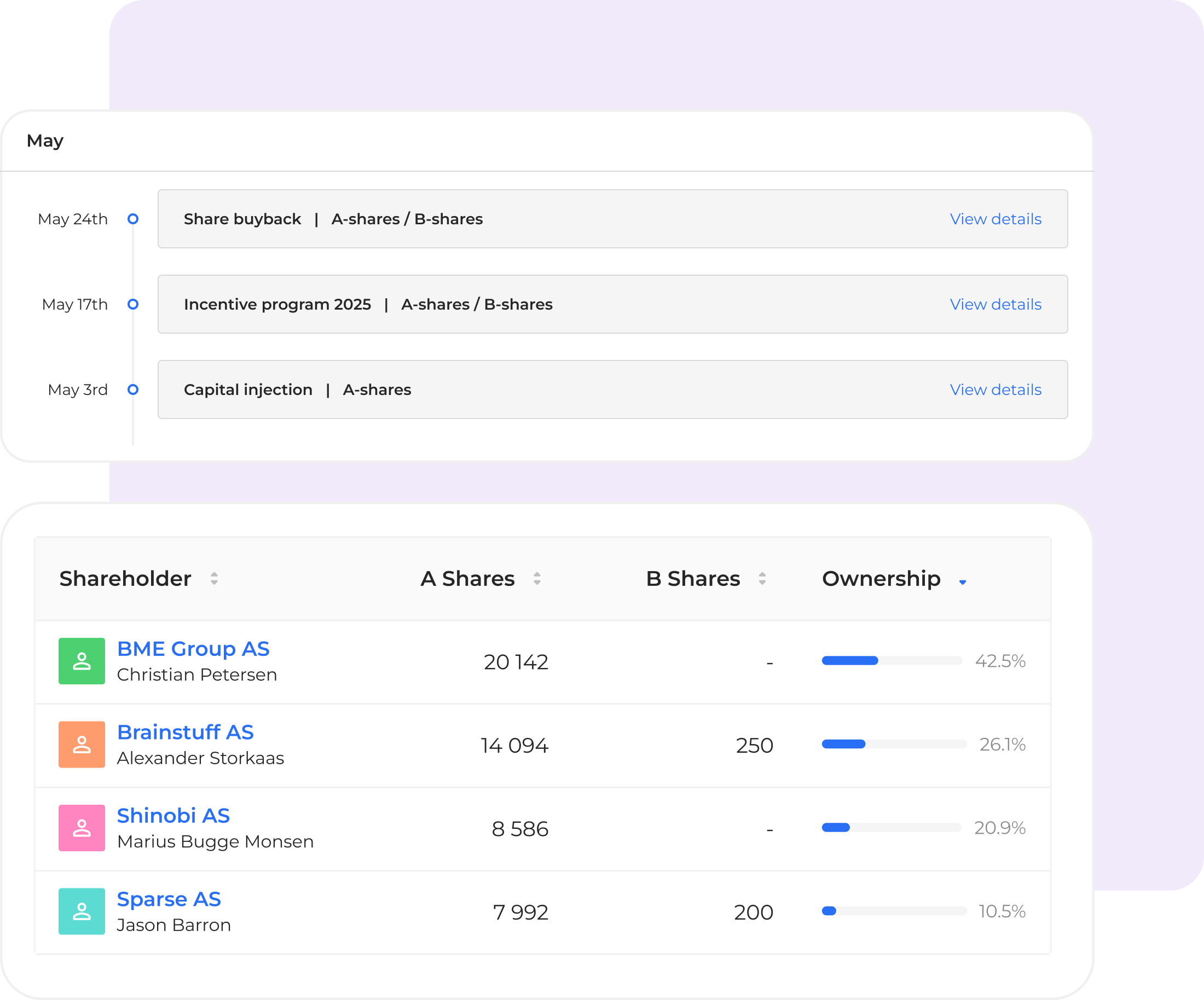Sort by Shareholder column arrows
The height and width of the screenshot is (1000, 1204).
214,578
